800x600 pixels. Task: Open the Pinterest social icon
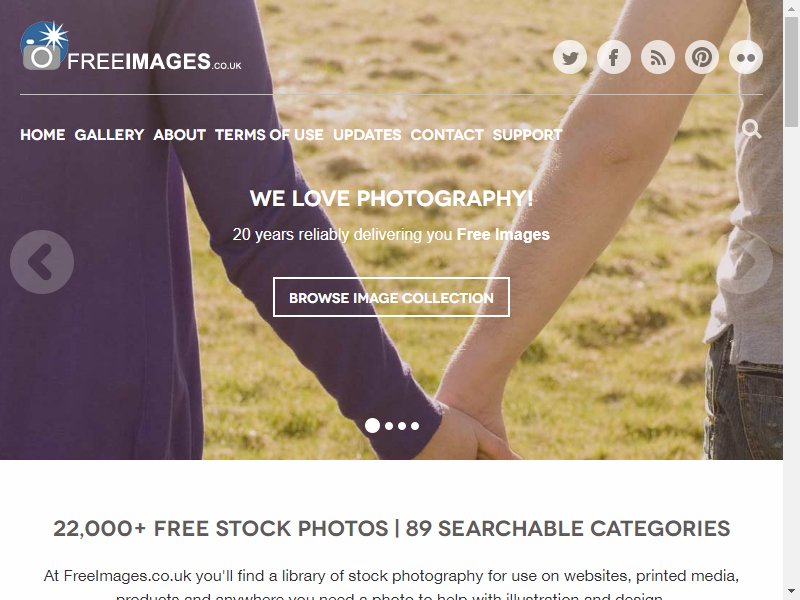pyautogui.click(x=702, y=57)
